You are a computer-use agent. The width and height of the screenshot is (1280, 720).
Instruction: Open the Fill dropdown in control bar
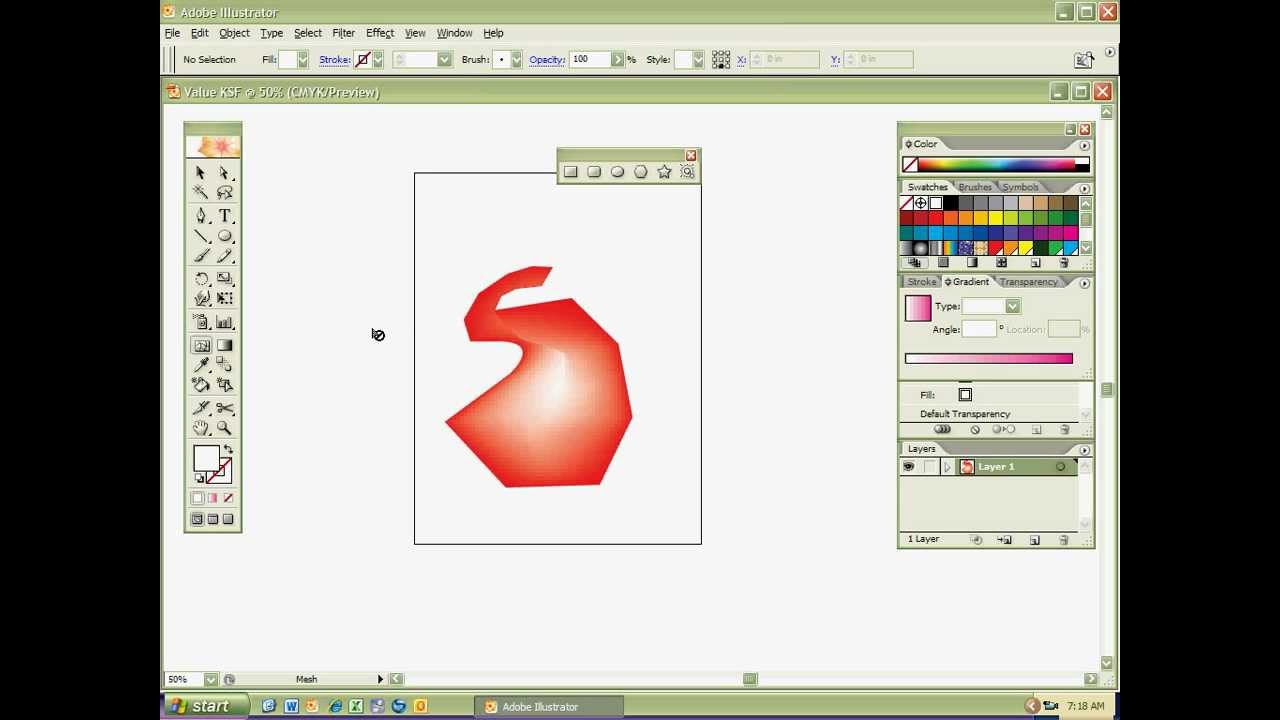pyautogui.click(x=302, y=60)
